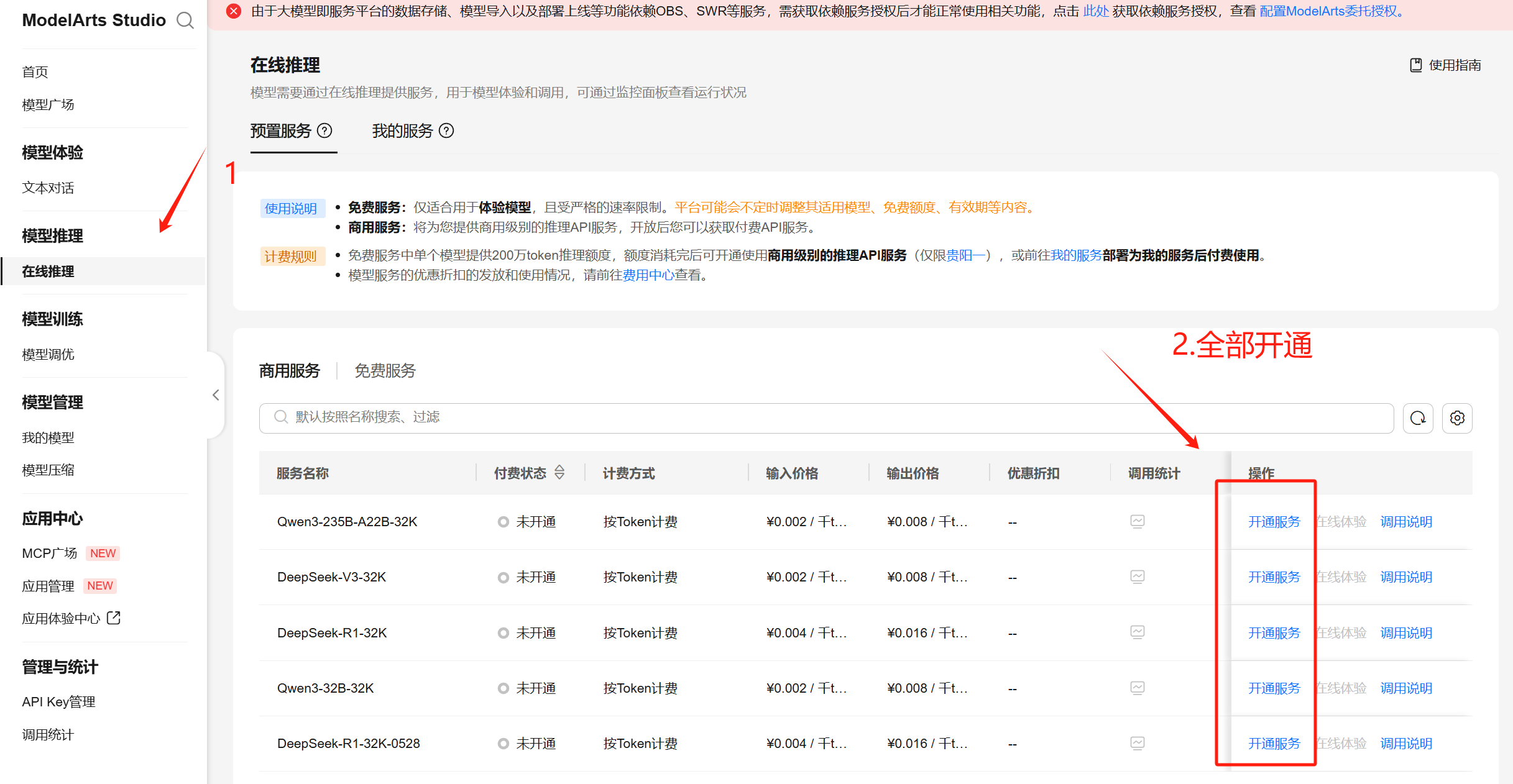The width and height of the screenshot is (1513, 784).
Task: Open 调用说明 for Qwen3-32B-32K
Action: [x=1405, y=688]
